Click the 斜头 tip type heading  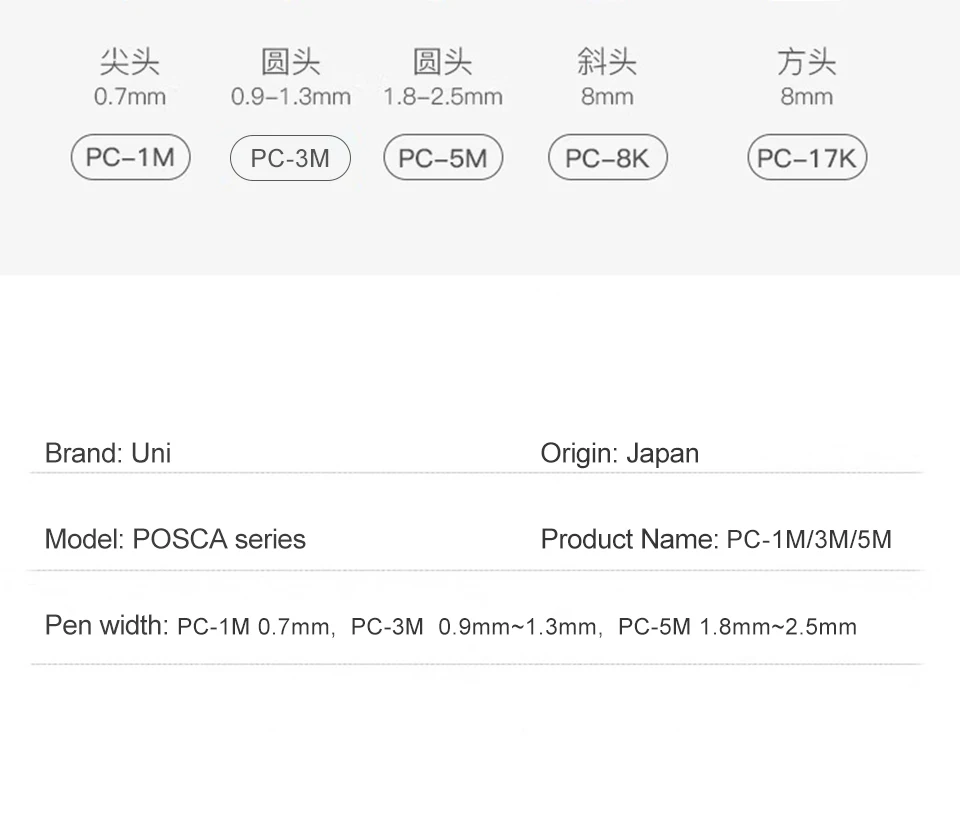pos(607,63)
